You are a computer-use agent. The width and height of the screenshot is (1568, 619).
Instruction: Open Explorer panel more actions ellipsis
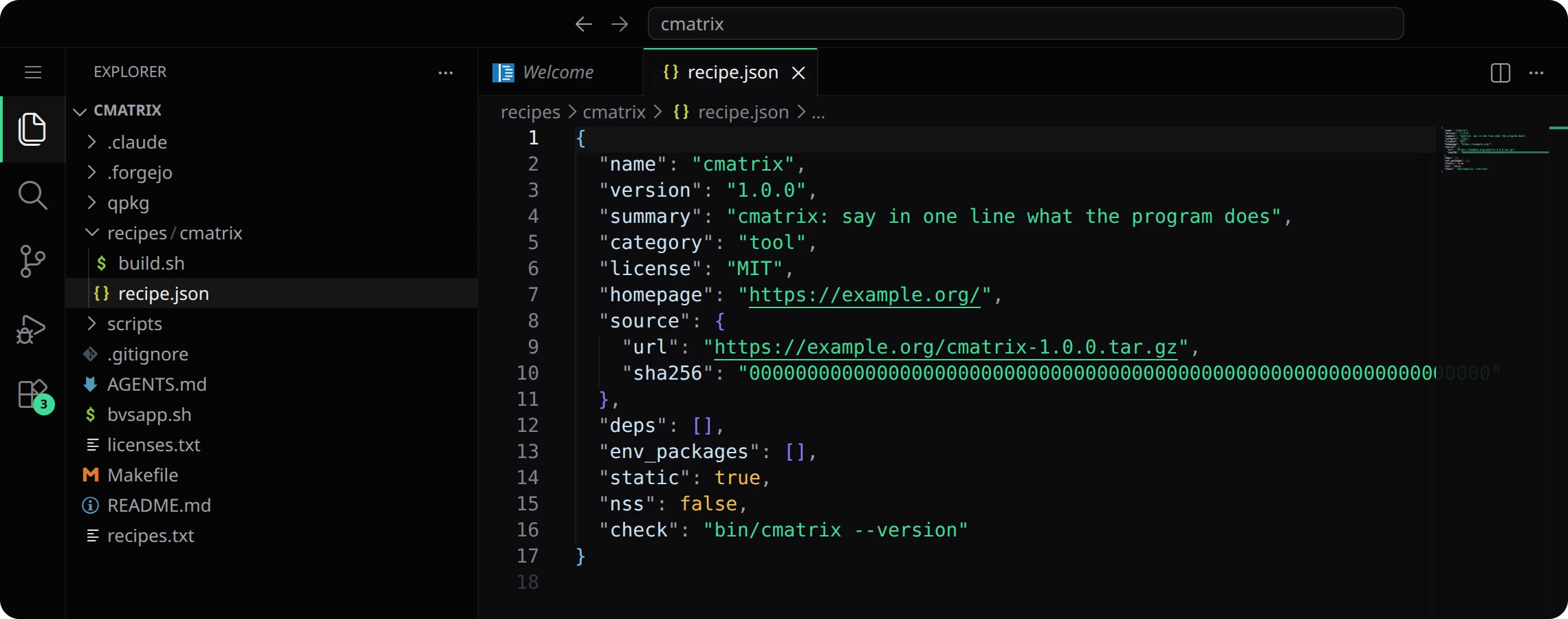tap(446, 72)
